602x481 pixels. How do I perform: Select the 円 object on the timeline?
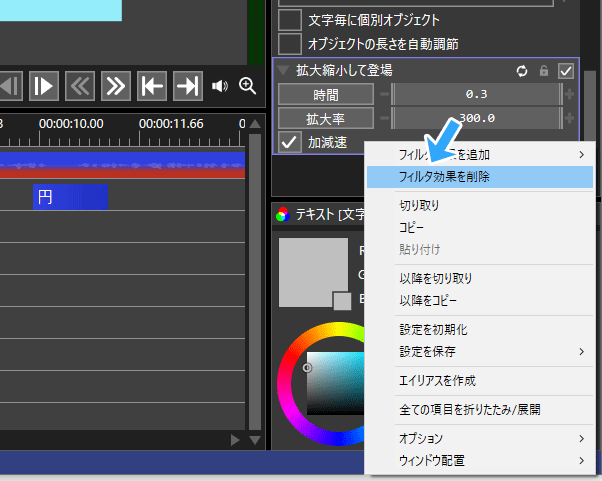coord(70,197)
